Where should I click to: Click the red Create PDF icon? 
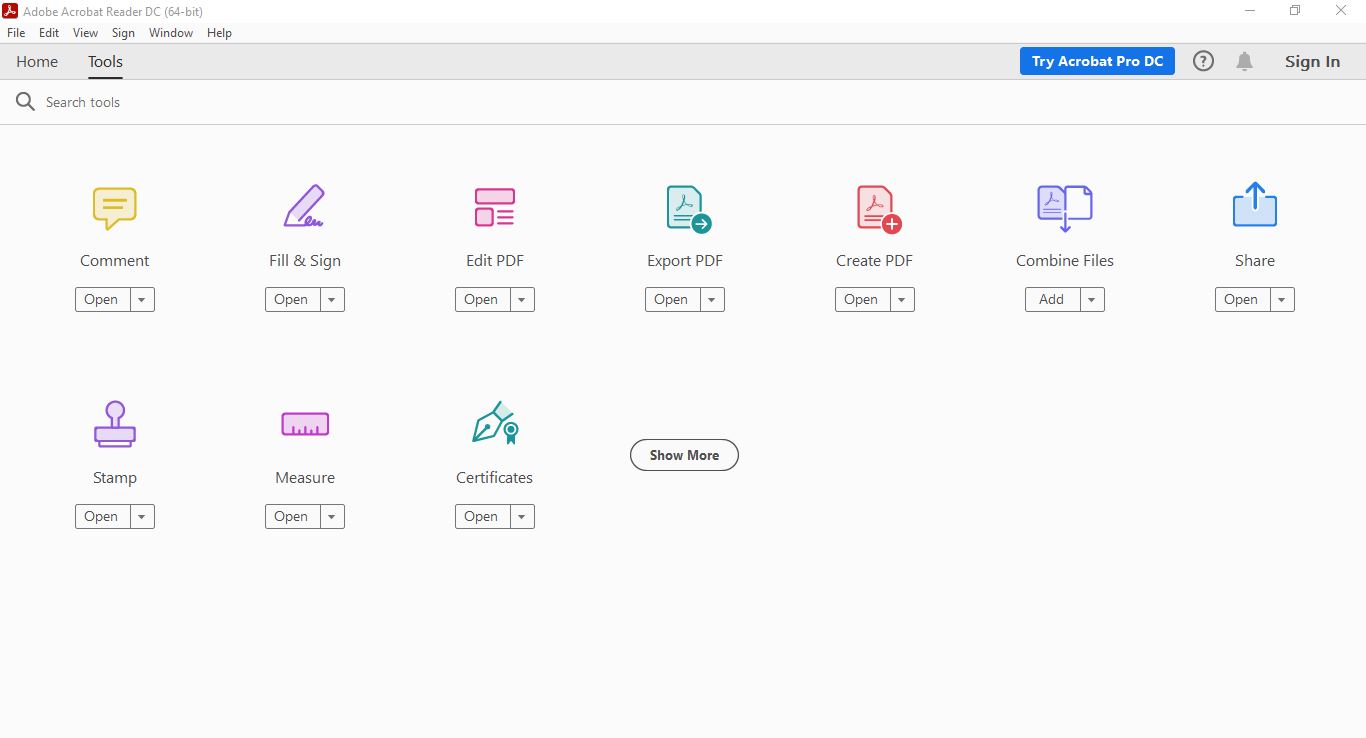[878, 209]
